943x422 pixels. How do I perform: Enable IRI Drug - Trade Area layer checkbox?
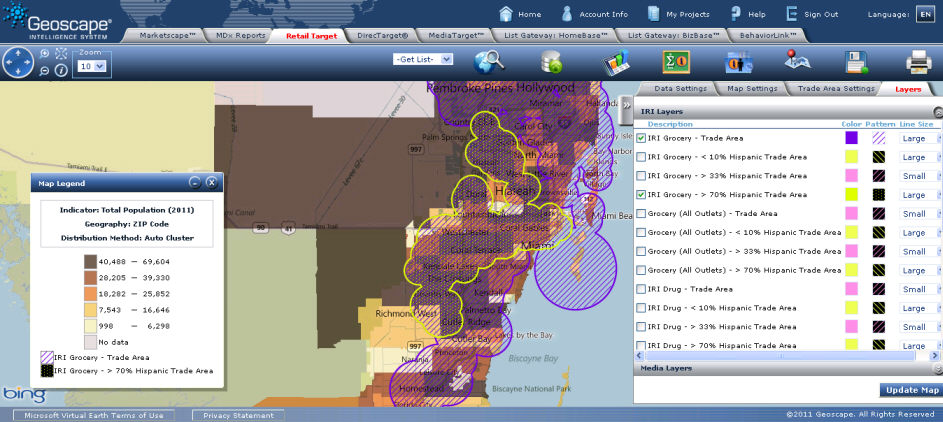pos(641,289)
